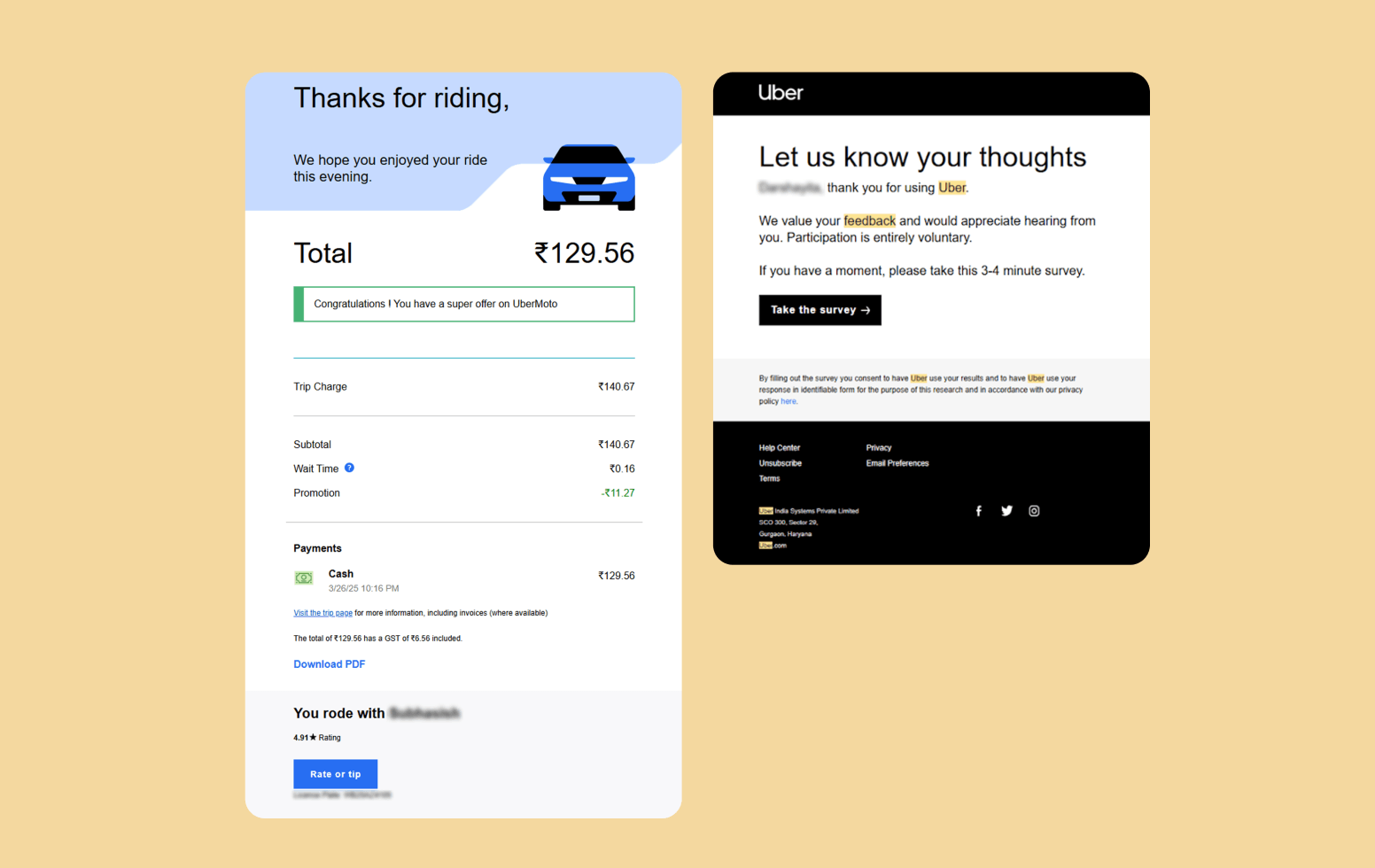Open the Terms footer link
1375x868 pixels.
point(769,478)
